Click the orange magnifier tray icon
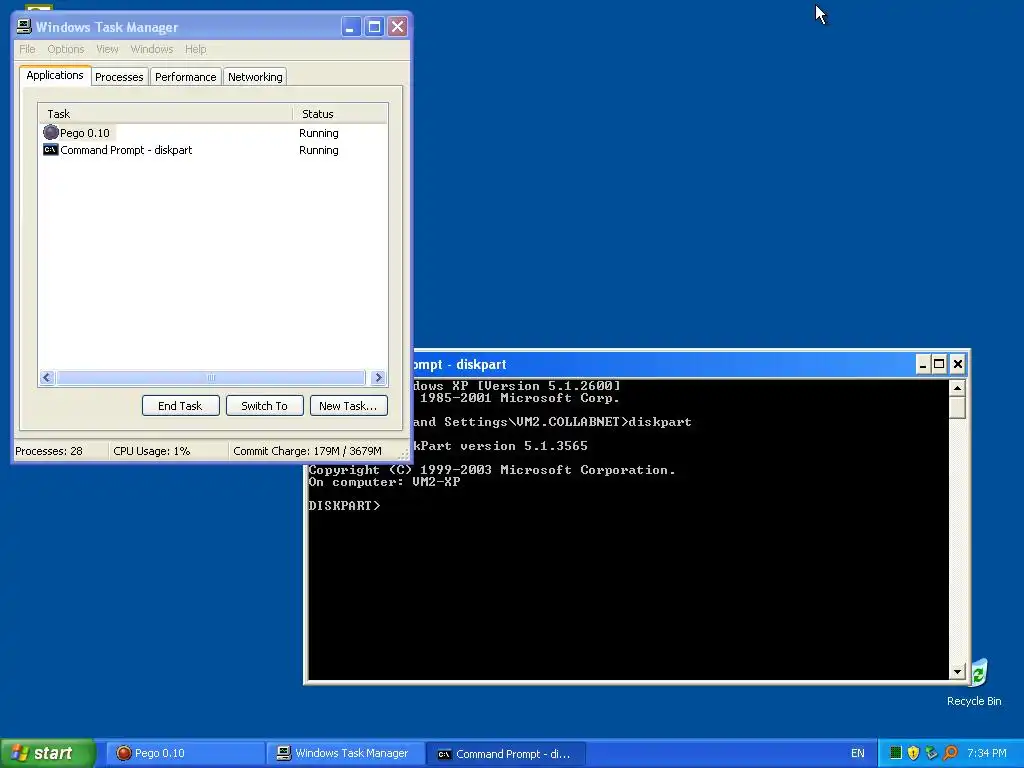This screenshot has width=1024, height=768. coord(950,753)
